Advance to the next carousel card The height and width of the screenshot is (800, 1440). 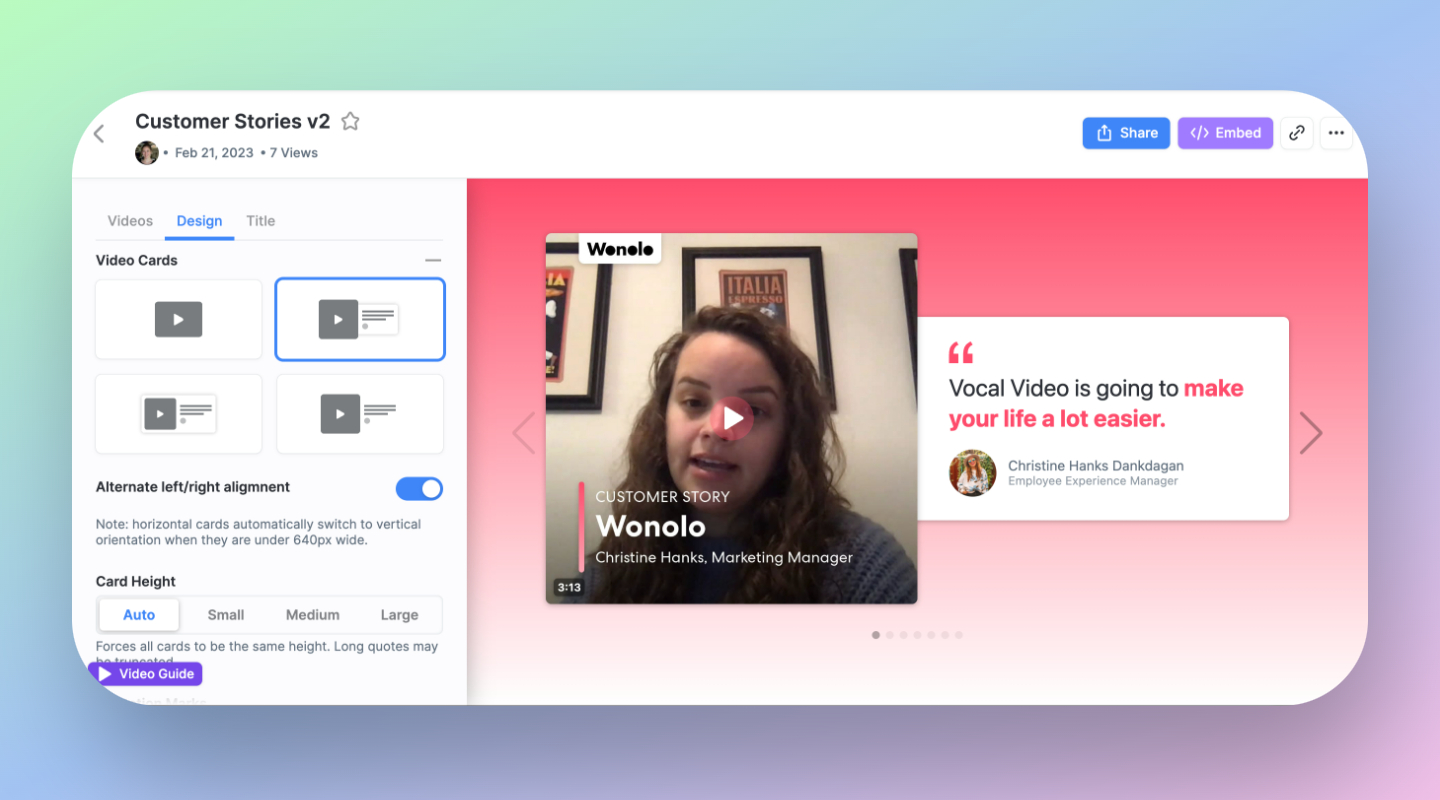coord(1311,433)
